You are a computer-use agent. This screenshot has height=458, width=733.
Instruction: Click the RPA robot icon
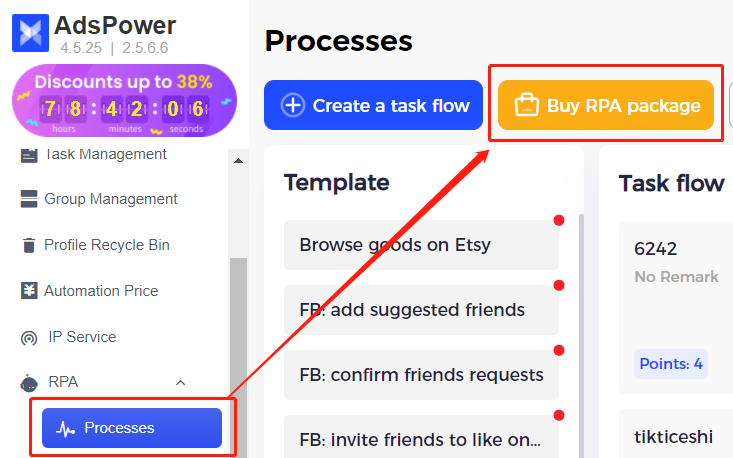(28, 382)
